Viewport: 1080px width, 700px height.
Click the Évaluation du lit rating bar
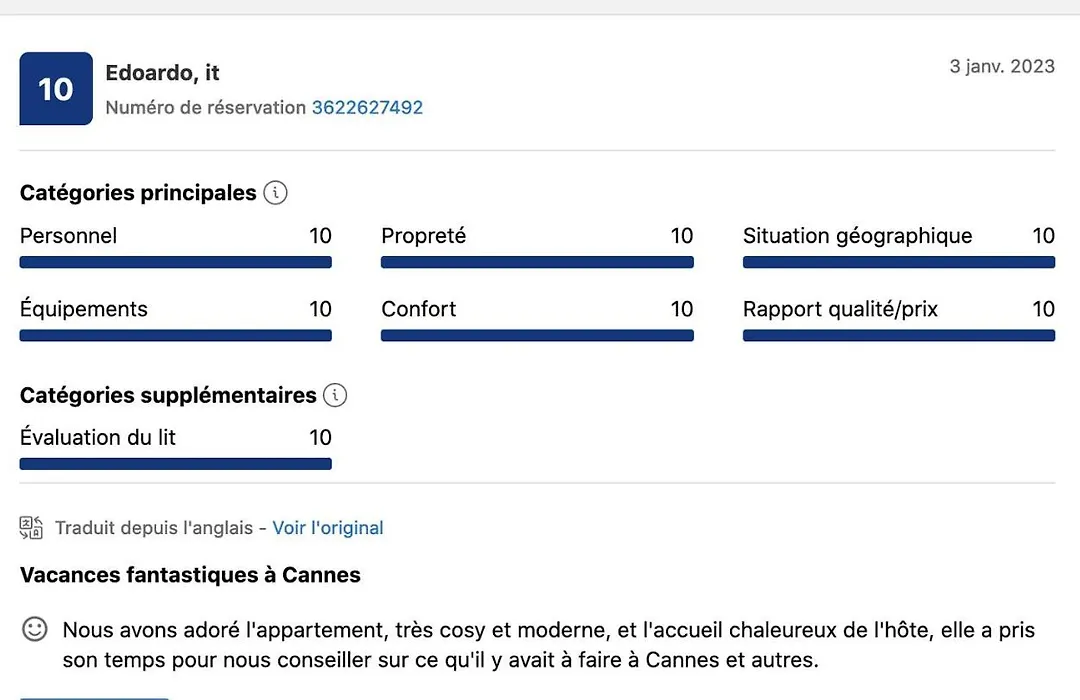(176, 464)
